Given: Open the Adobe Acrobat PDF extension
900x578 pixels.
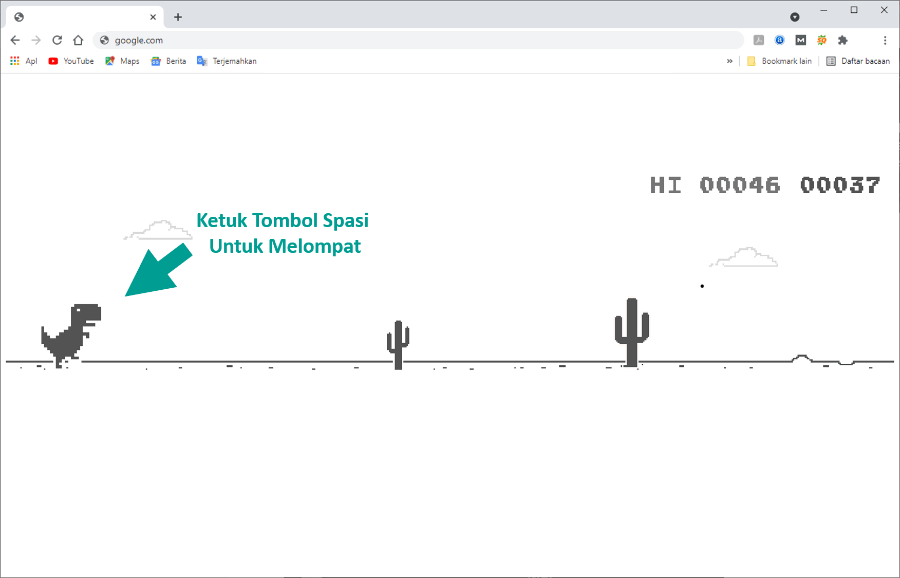Looking at the screenshot, I should tap(759, 40).
